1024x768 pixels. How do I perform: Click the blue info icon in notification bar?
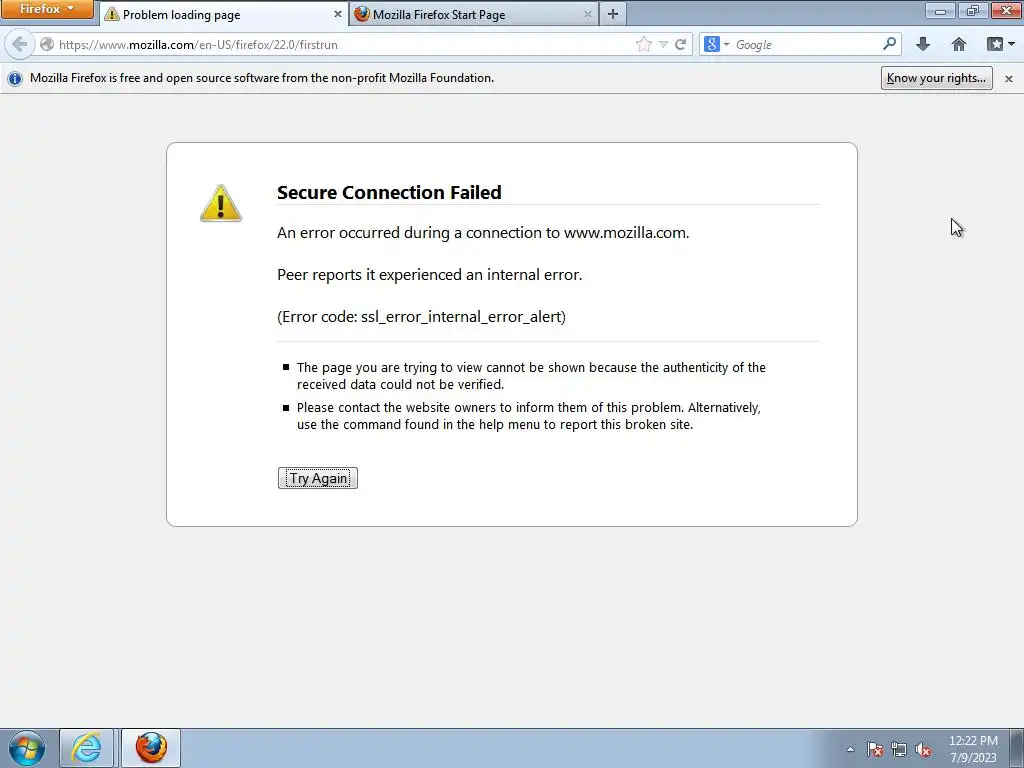coord(15,78)
